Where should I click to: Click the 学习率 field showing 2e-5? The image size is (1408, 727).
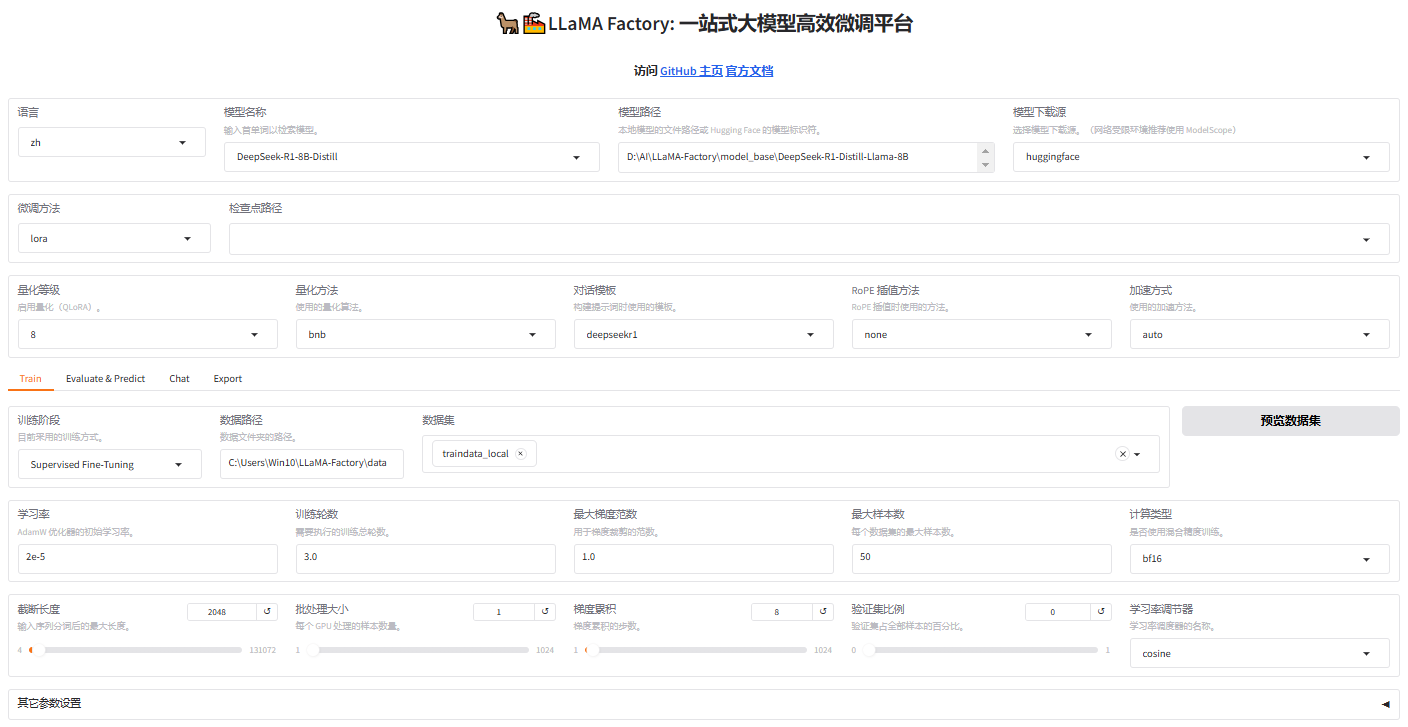(x=148, y=559)
